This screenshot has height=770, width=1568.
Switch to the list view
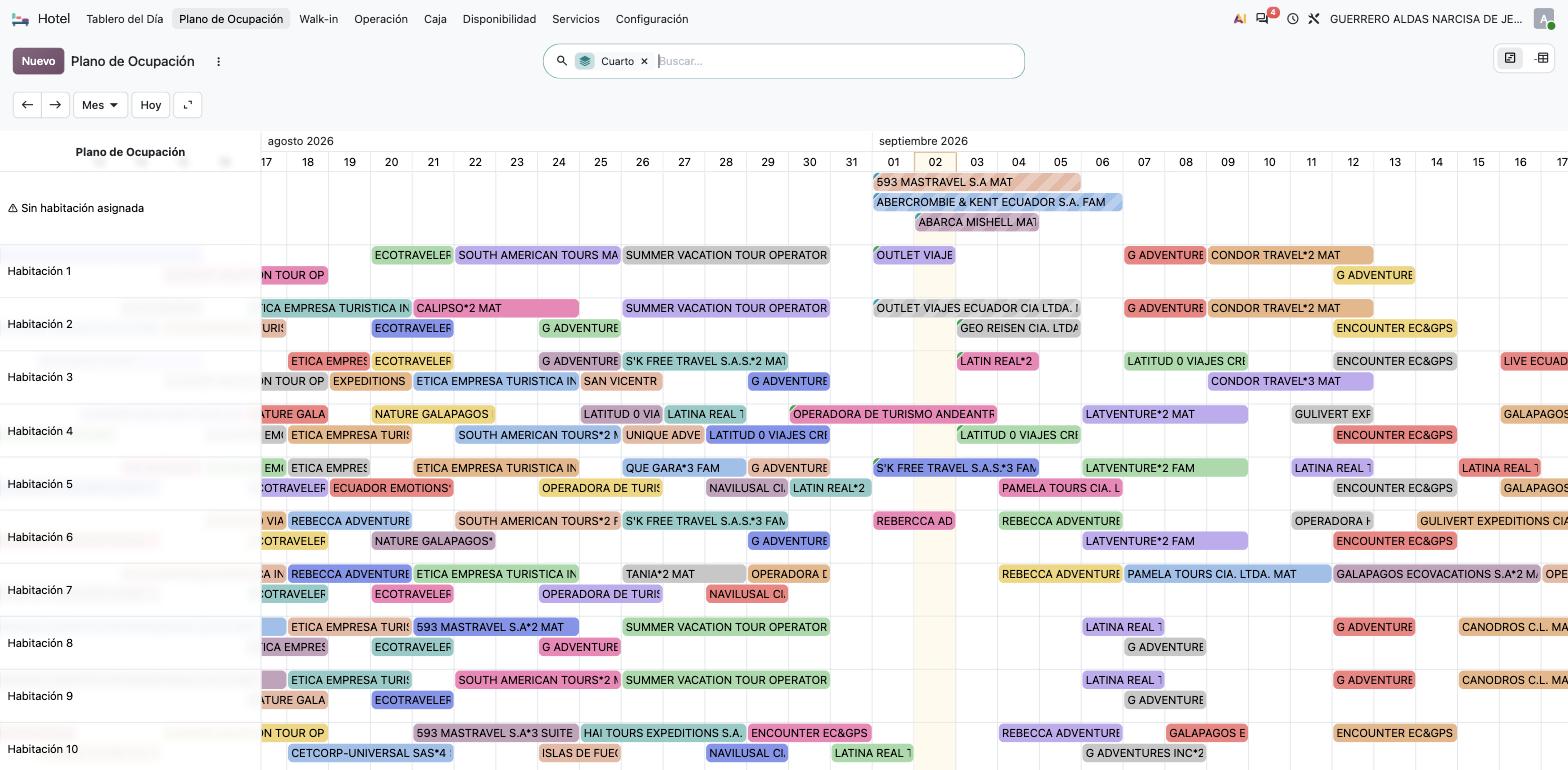tap(1542, 58)
